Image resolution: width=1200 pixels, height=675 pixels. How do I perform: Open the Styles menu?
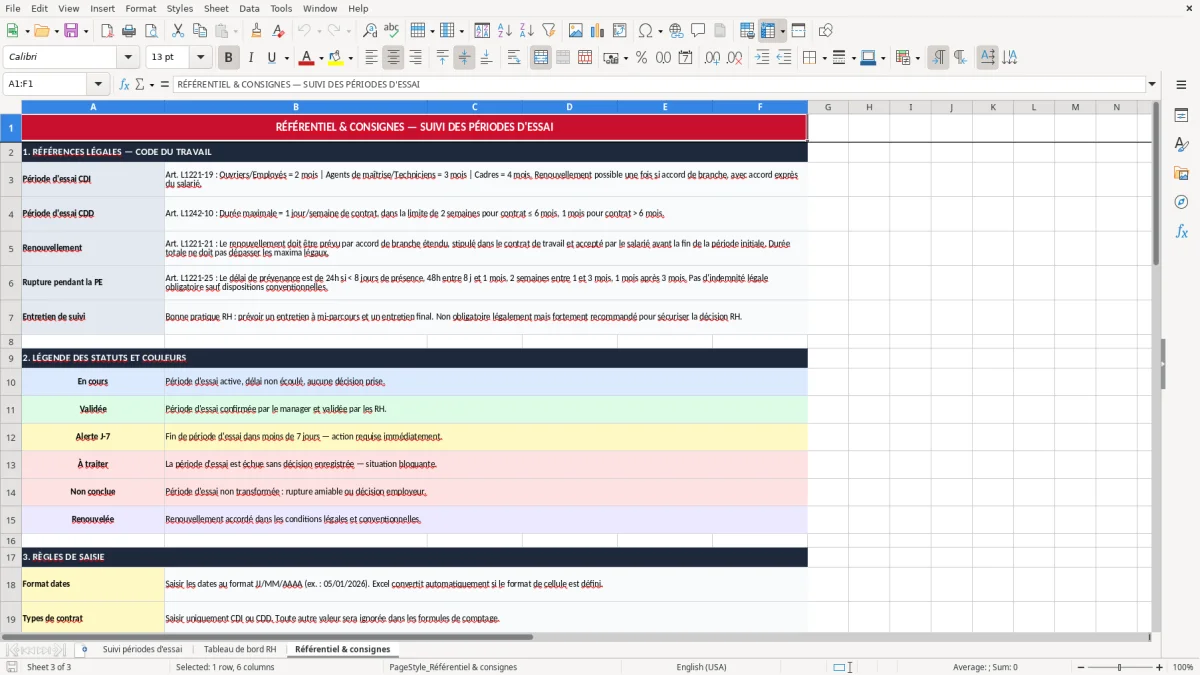180,8
